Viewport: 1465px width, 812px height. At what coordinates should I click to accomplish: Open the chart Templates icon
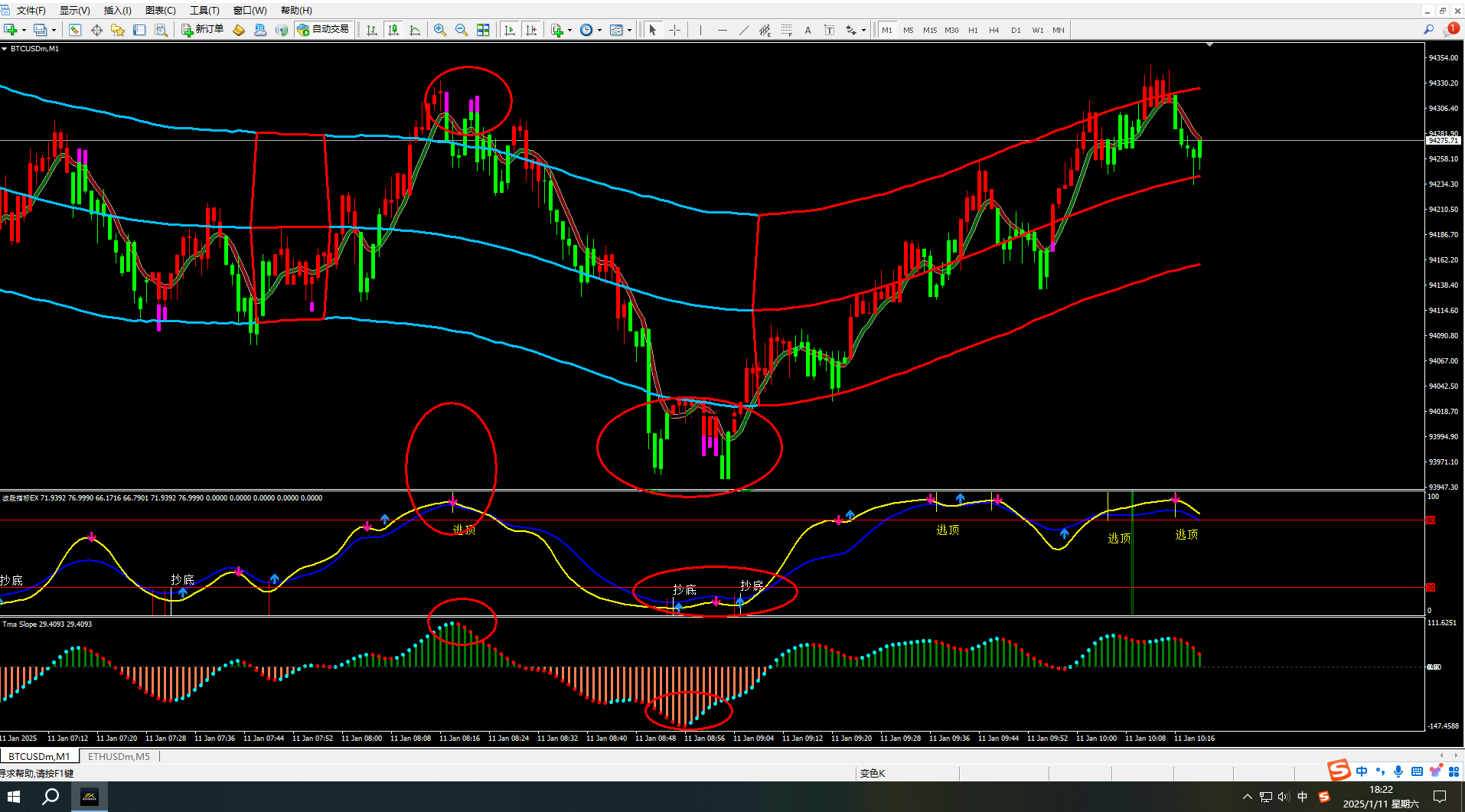coord(616,30)
